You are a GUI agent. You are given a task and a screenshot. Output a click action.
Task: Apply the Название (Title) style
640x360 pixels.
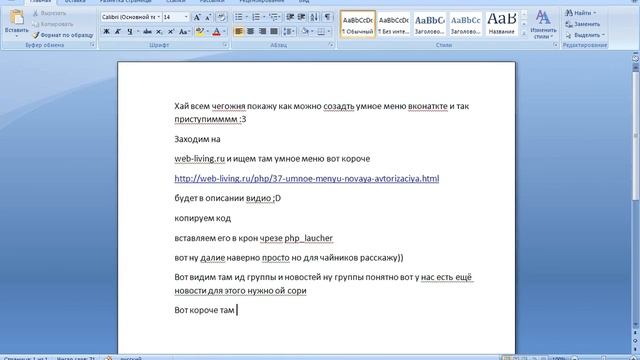(502, 24)
